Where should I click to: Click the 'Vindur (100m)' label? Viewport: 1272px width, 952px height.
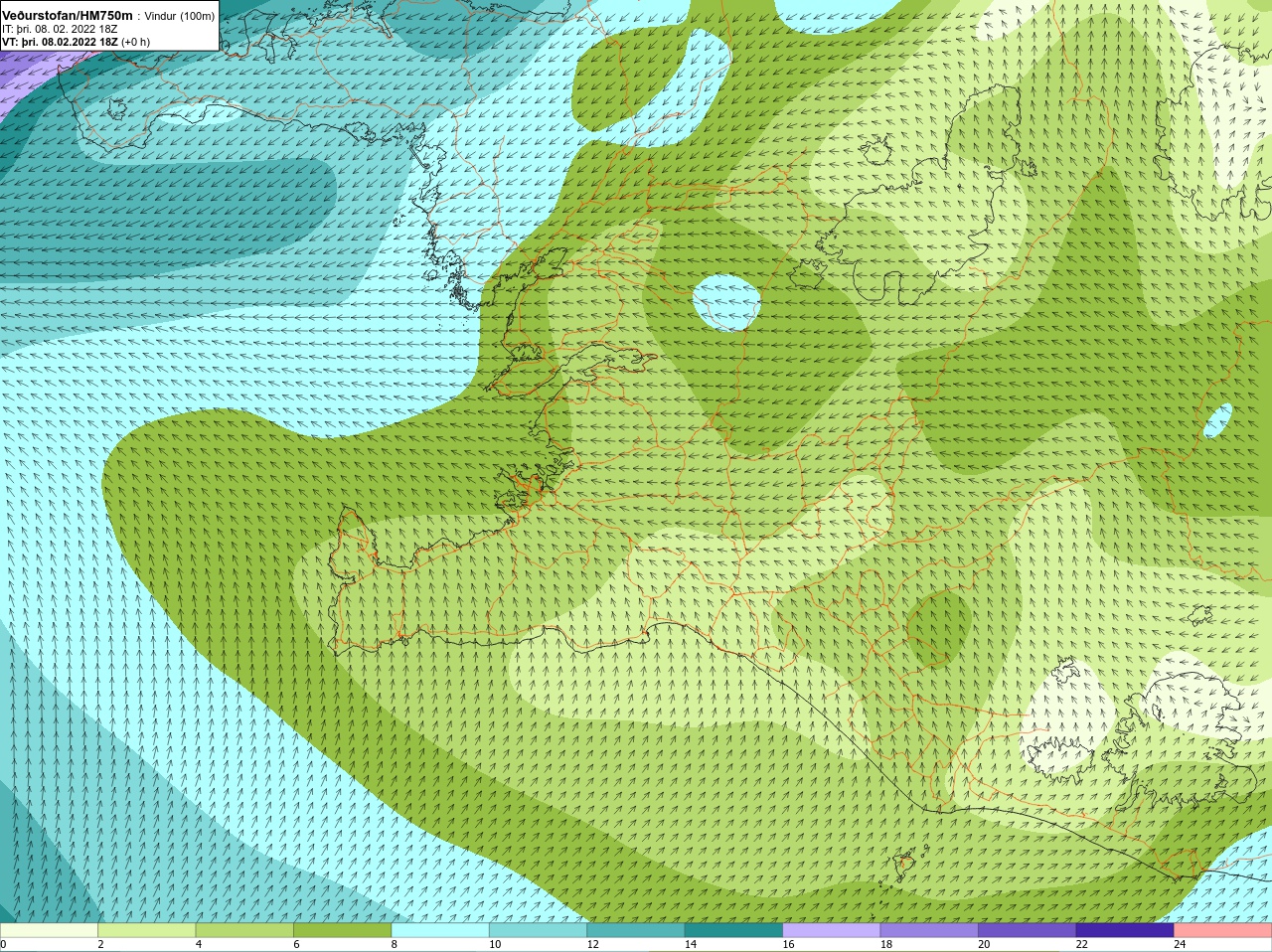180,16
